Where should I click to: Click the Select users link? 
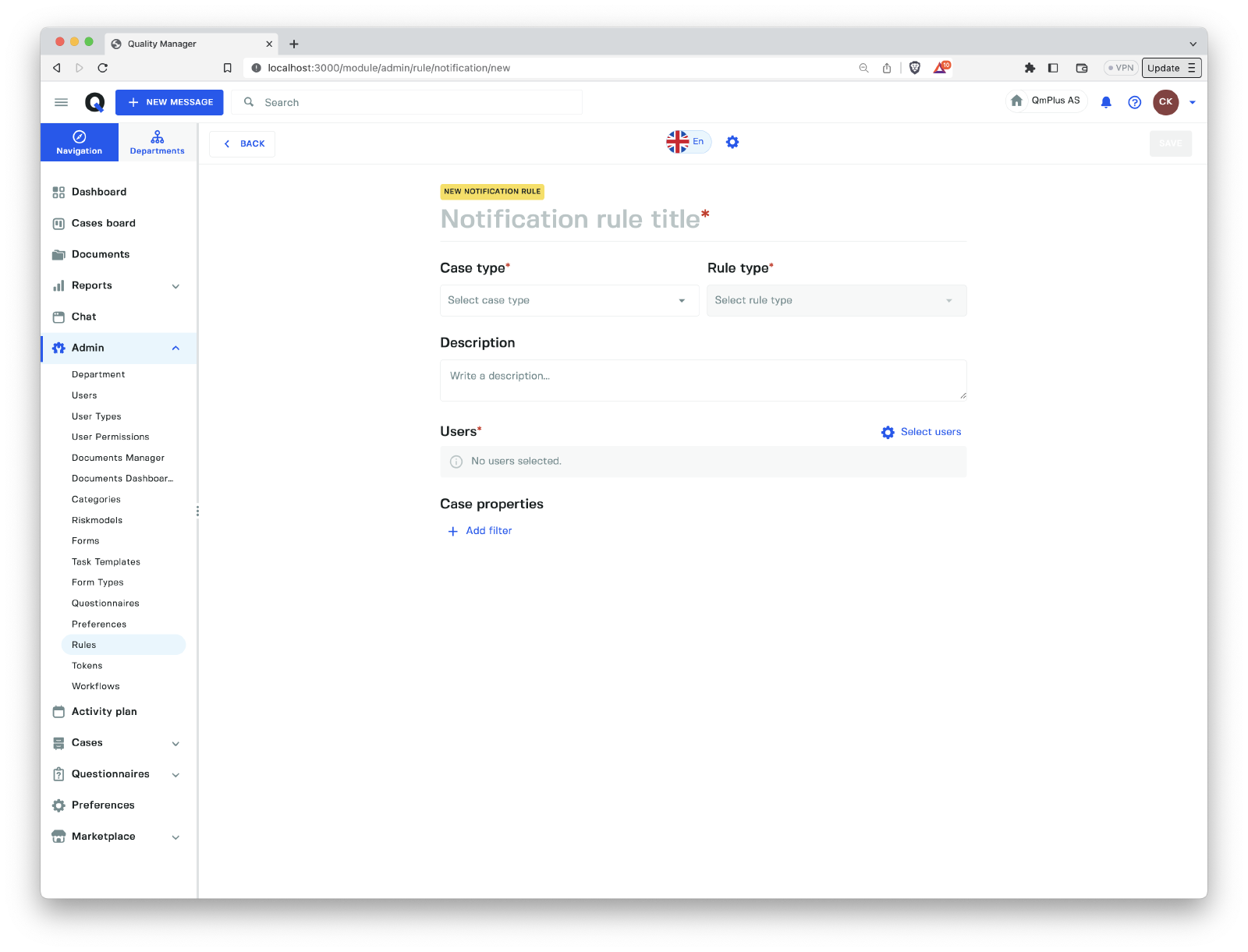[x=921, y=432]
